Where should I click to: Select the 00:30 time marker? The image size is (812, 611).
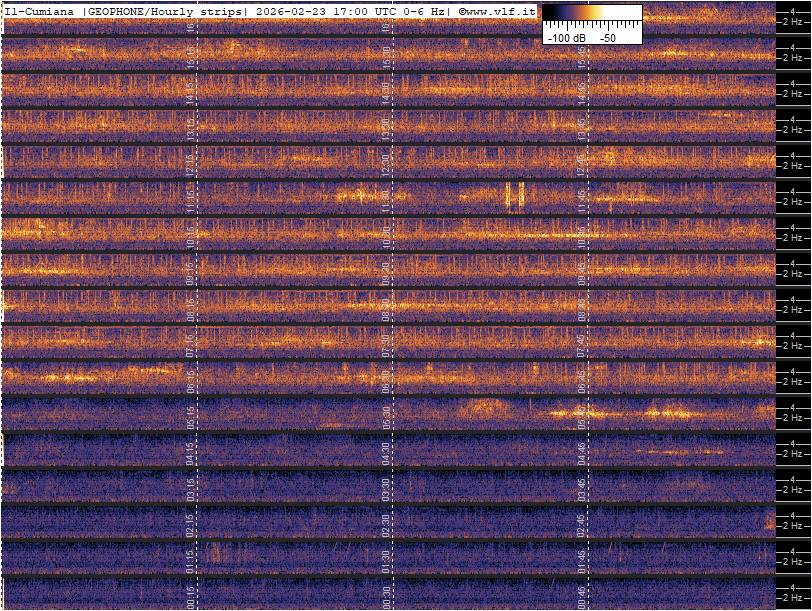[386, 596]
